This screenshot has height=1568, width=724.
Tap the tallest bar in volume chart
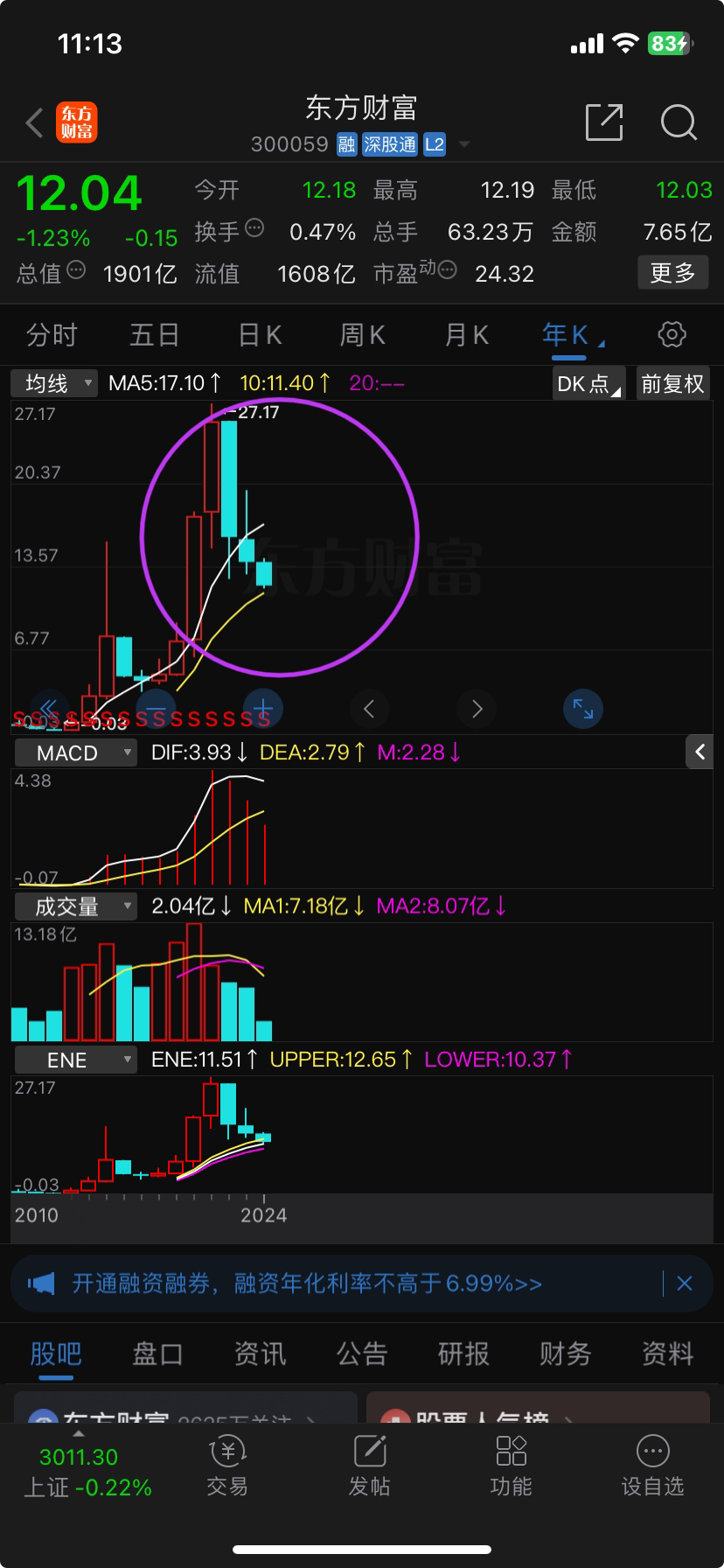tap(194, 981)
